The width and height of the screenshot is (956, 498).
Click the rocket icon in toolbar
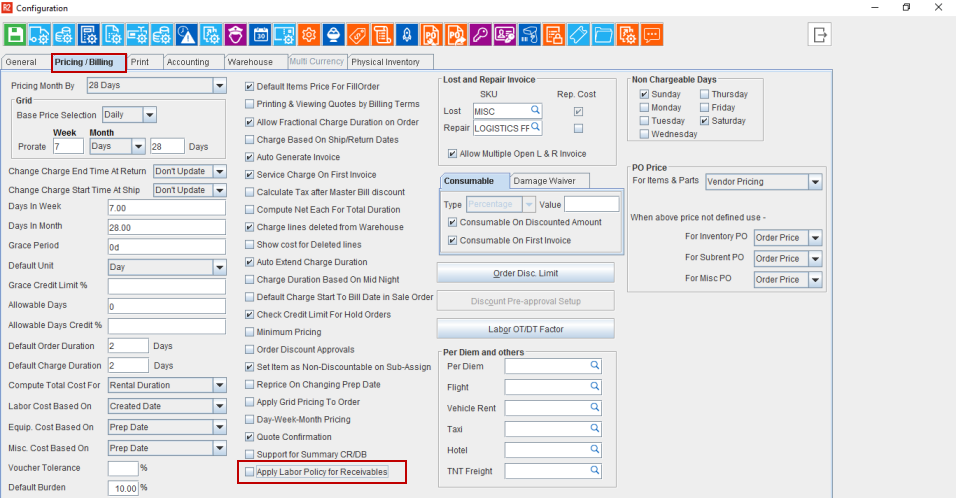point(406,34)
